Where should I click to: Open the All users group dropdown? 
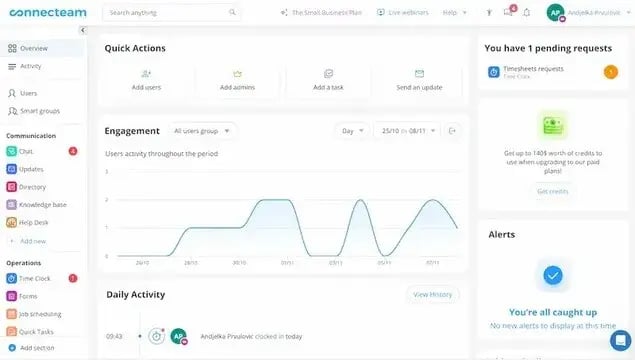coord(202,131)
